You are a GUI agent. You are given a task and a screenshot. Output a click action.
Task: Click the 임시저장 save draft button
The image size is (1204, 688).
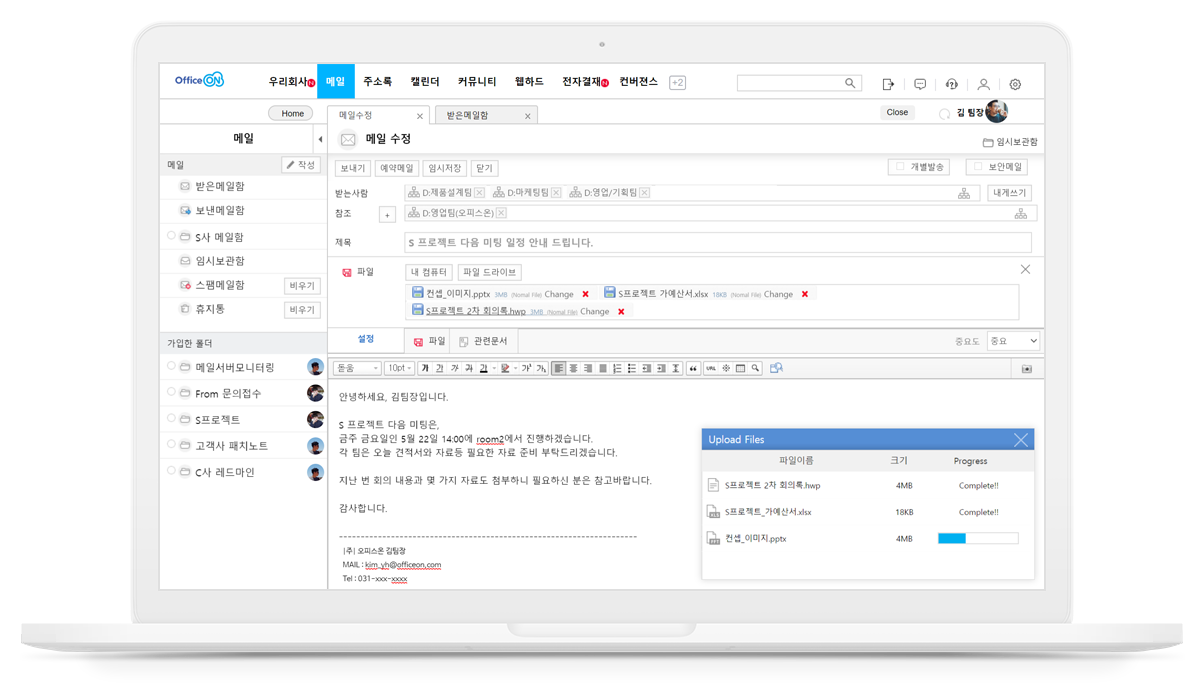pos(445,168)
